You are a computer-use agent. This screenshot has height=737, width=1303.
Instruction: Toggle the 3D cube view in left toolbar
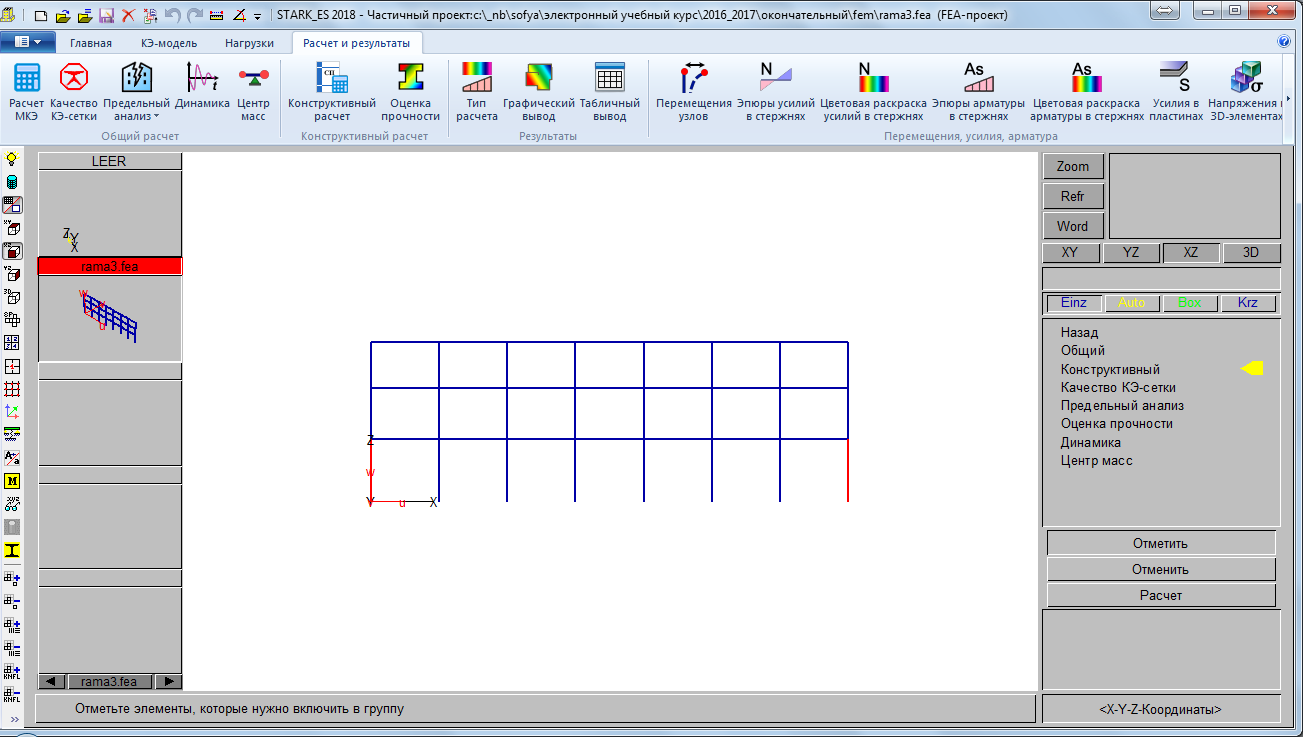click(x=12, y=297)
